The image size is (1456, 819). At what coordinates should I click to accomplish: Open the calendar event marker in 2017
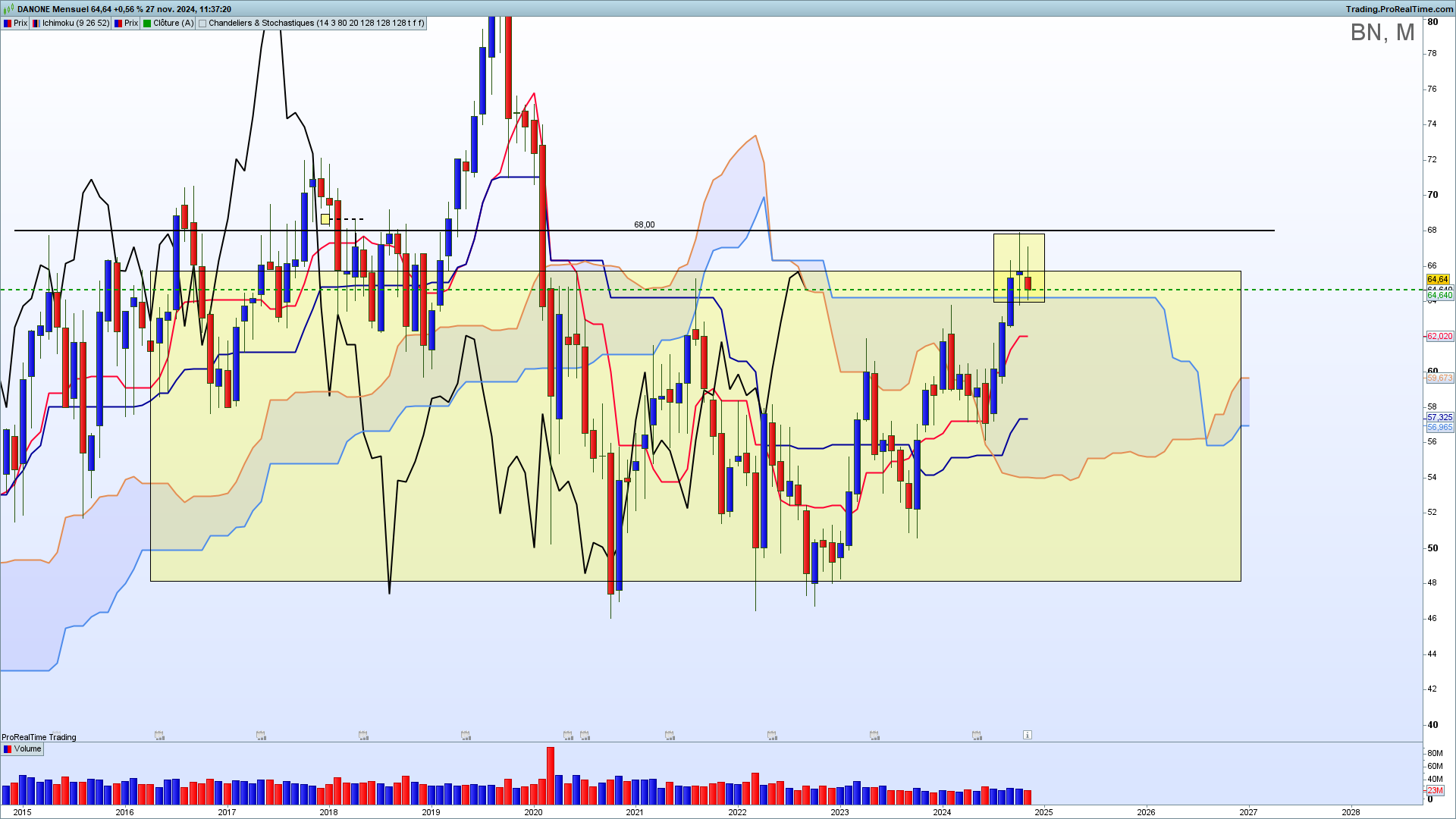(261, 735)
